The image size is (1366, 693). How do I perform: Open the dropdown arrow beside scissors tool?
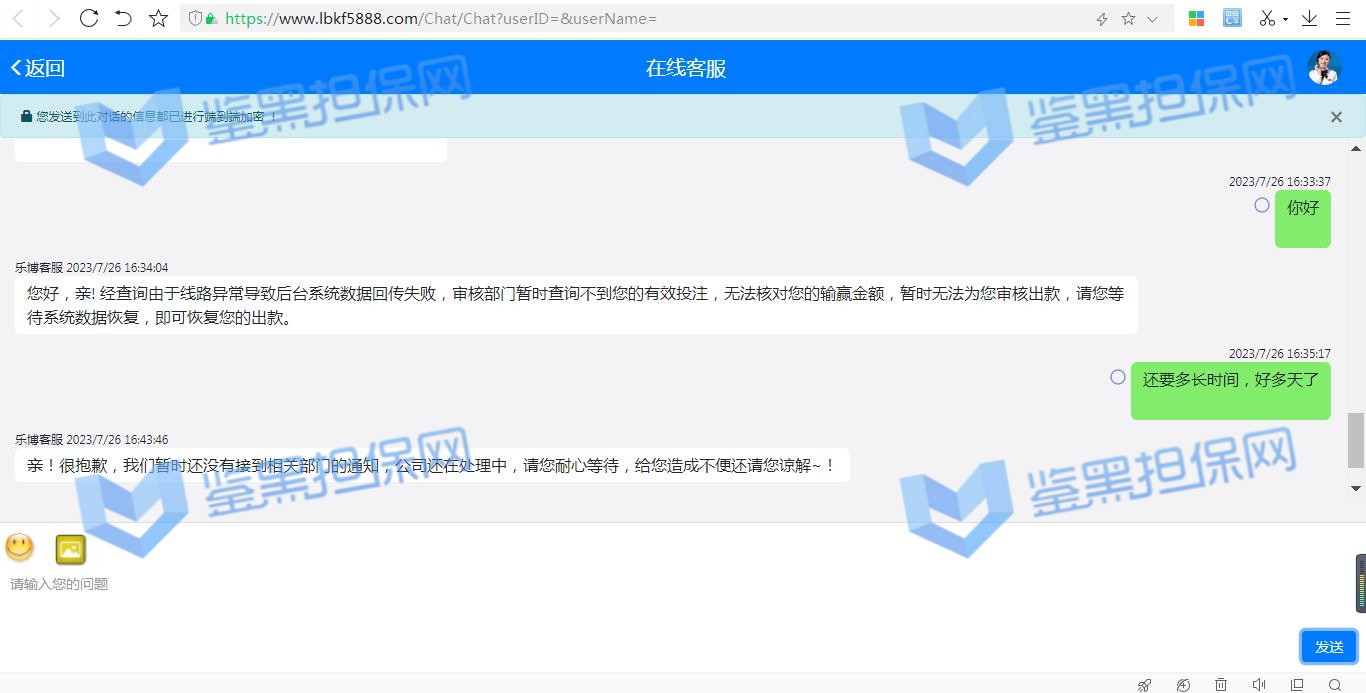pyautogui.click(x=1285, y=19)
